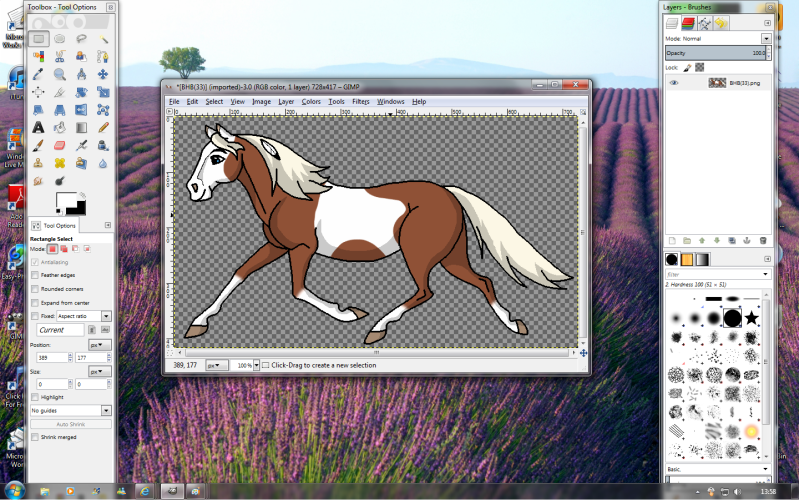Screen dimensions: 799x504
Task: Select the Measure compass tool
Action: pyautogui.click(x=81, y=74)
